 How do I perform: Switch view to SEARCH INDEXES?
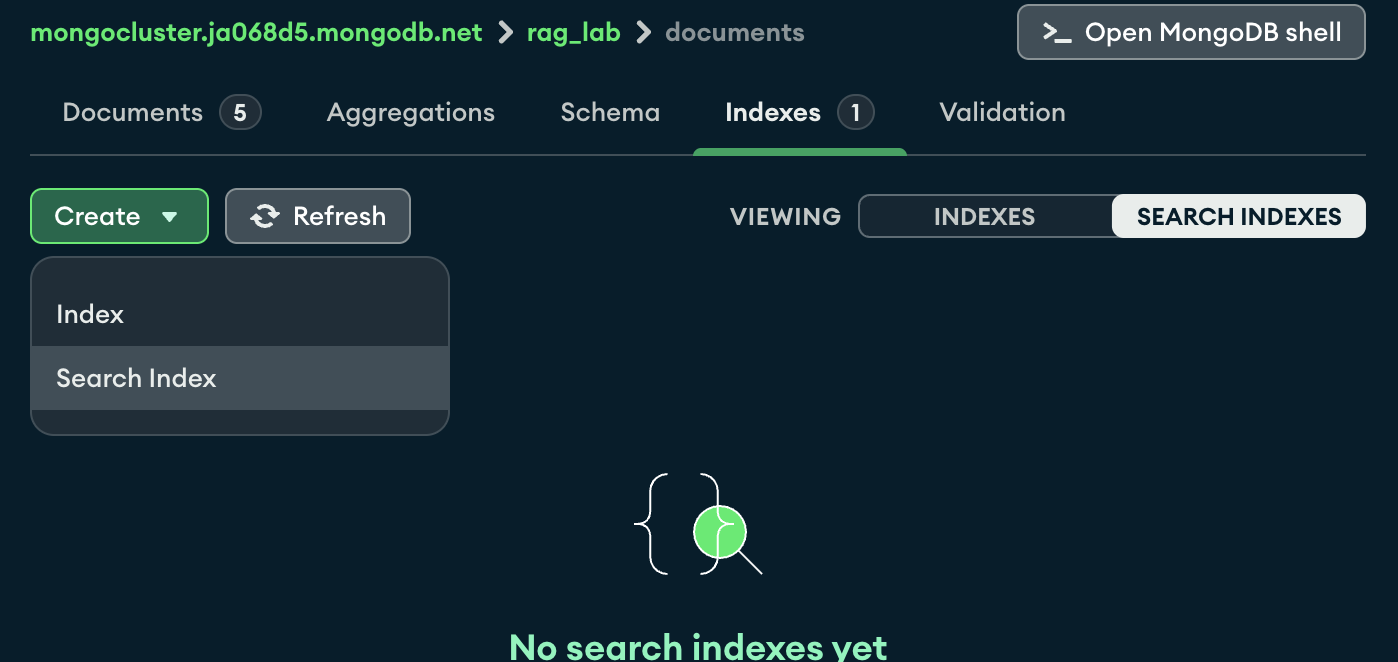pyautogui.click(x=1239, y=216)
